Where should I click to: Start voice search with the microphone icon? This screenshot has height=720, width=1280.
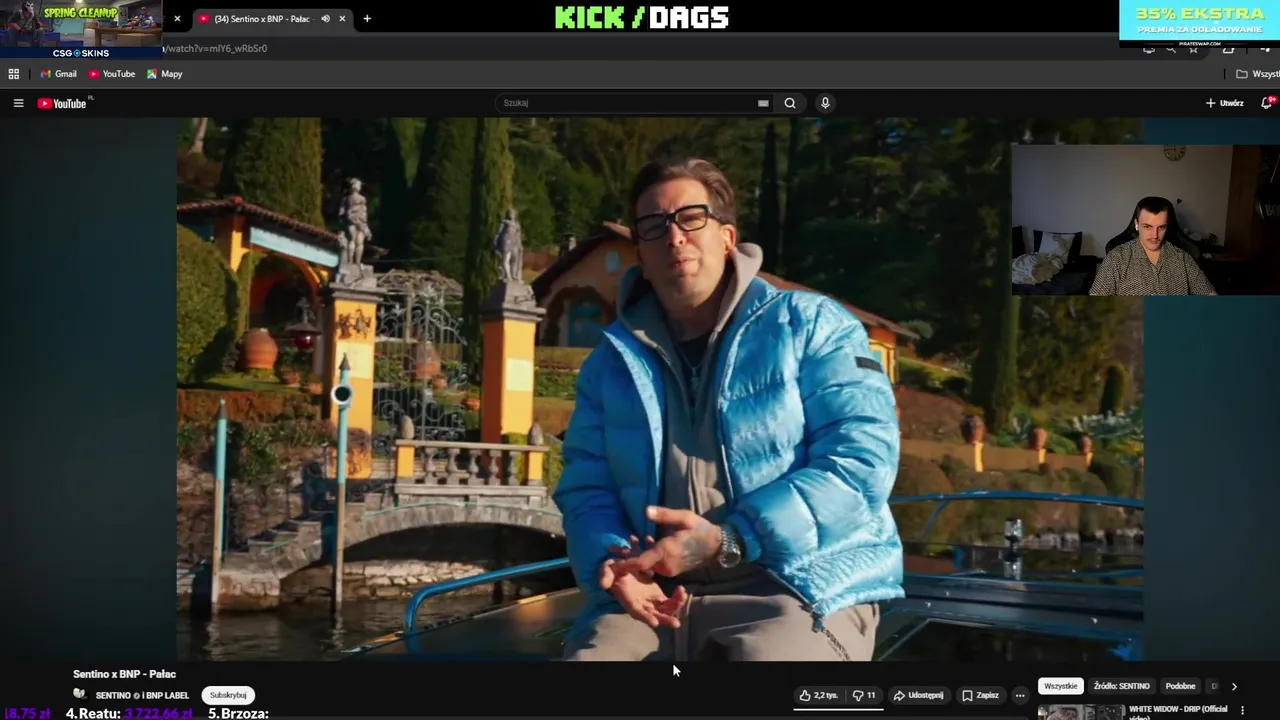(825, 103)
